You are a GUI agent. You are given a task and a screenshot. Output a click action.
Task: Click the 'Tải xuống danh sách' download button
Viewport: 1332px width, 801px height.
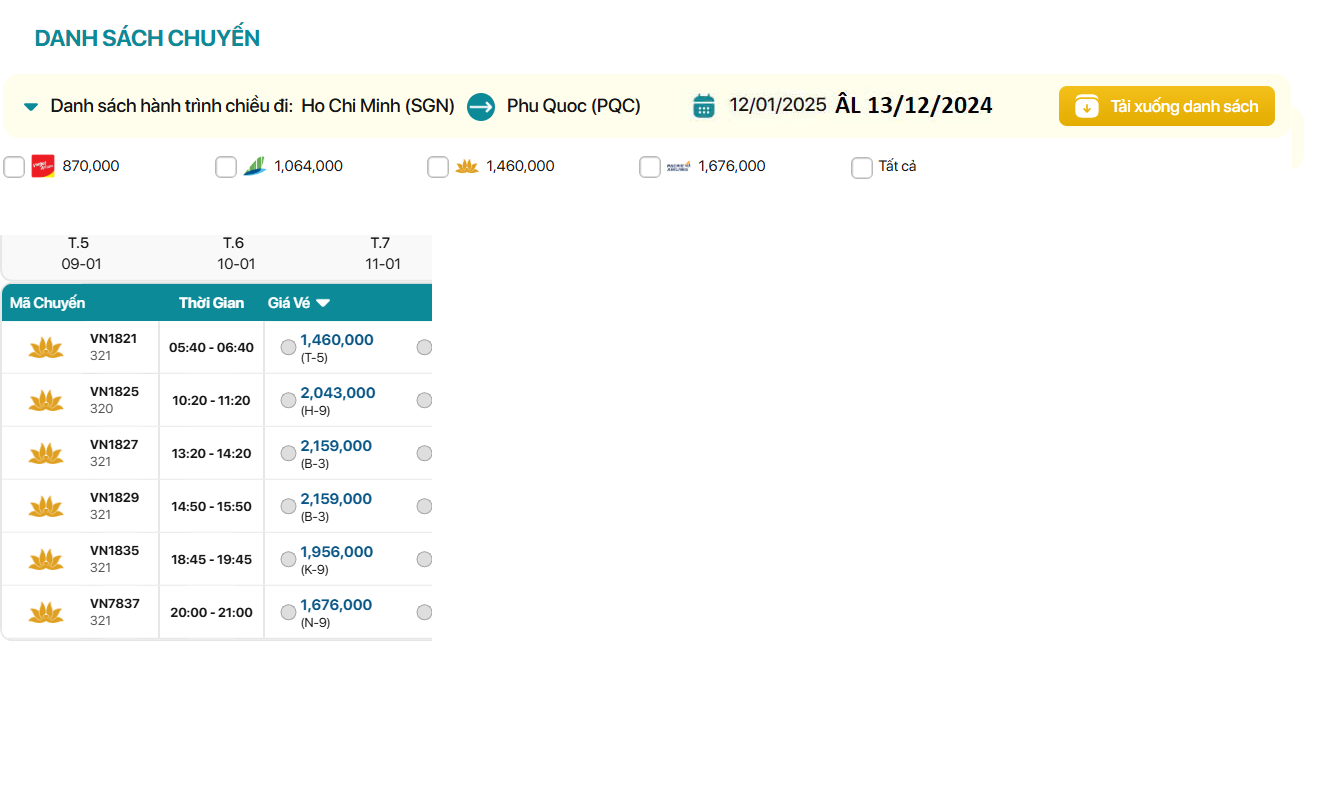click(1166, 106)
